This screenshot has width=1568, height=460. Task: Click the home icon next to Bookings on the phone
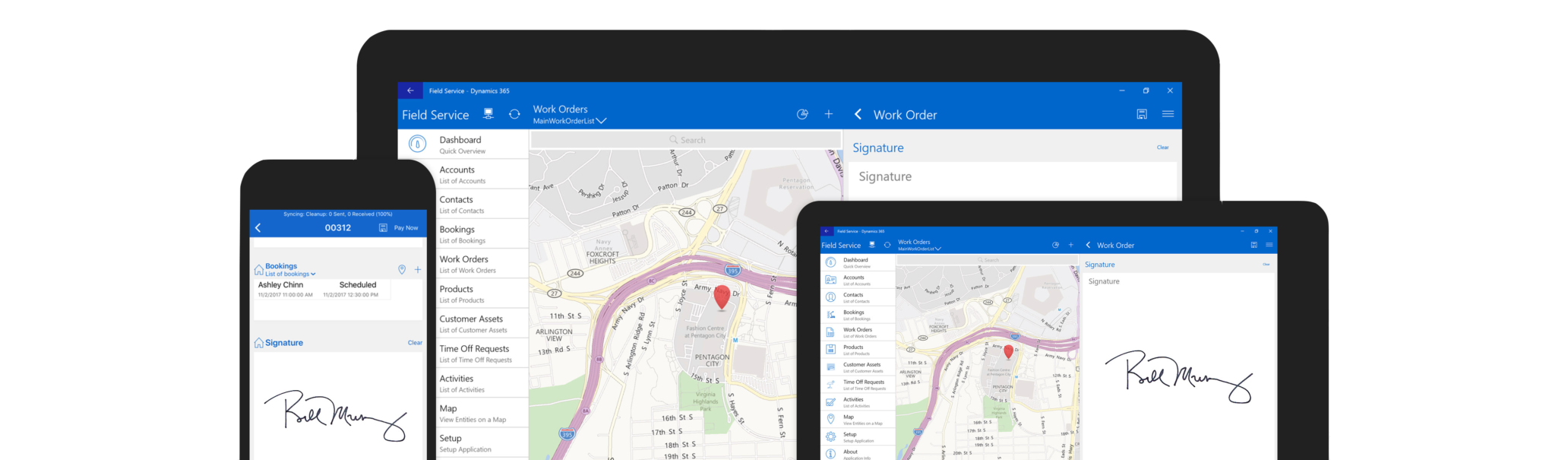(258, 270)
